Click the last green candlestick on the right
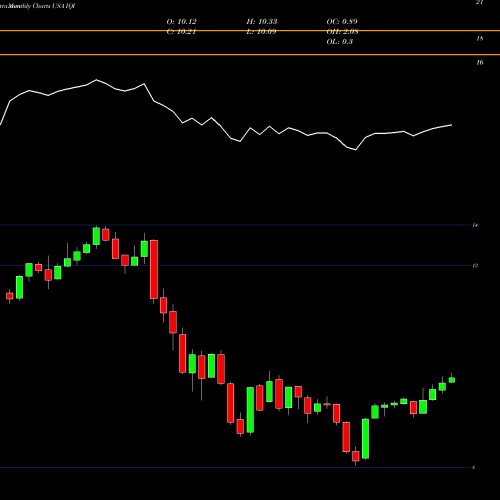The image size is (500, 500). pos(452,380)
